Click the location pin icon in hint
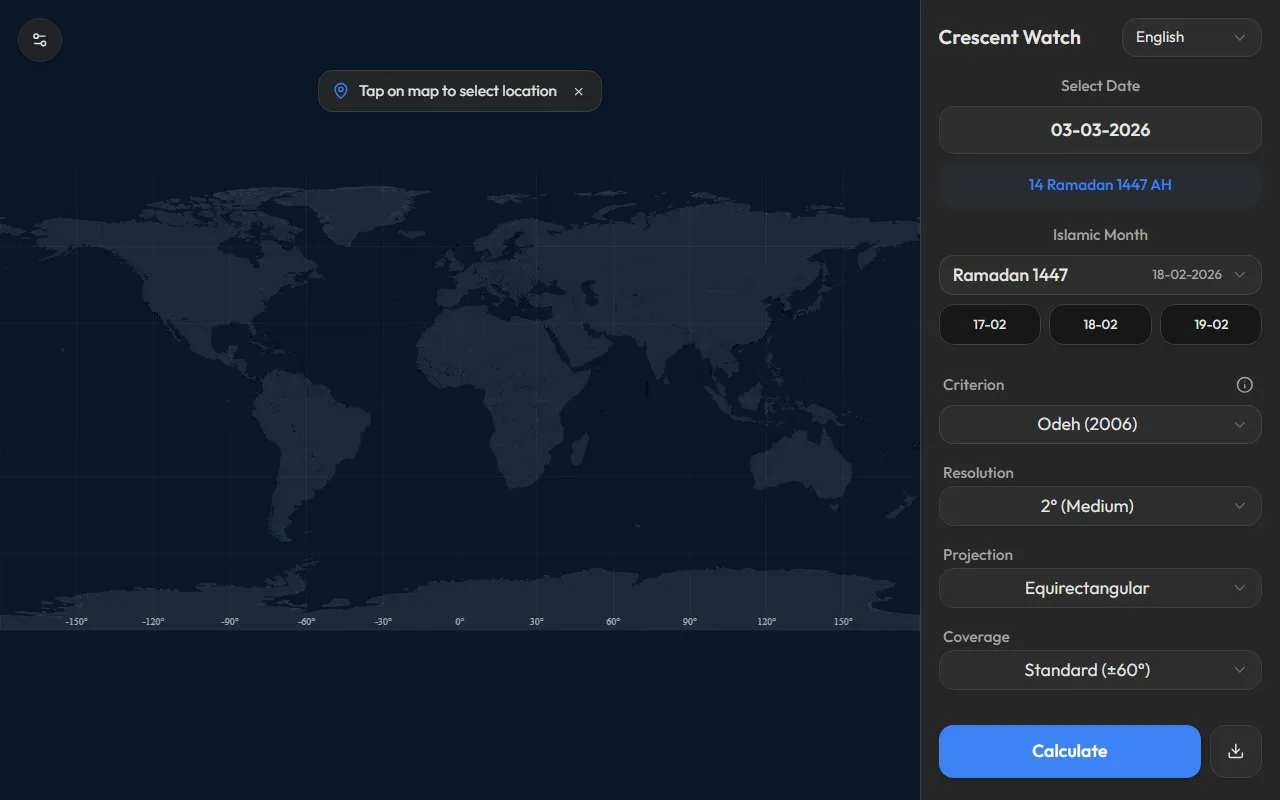This screenshot has width=1280, height=800. pos(340,91)
